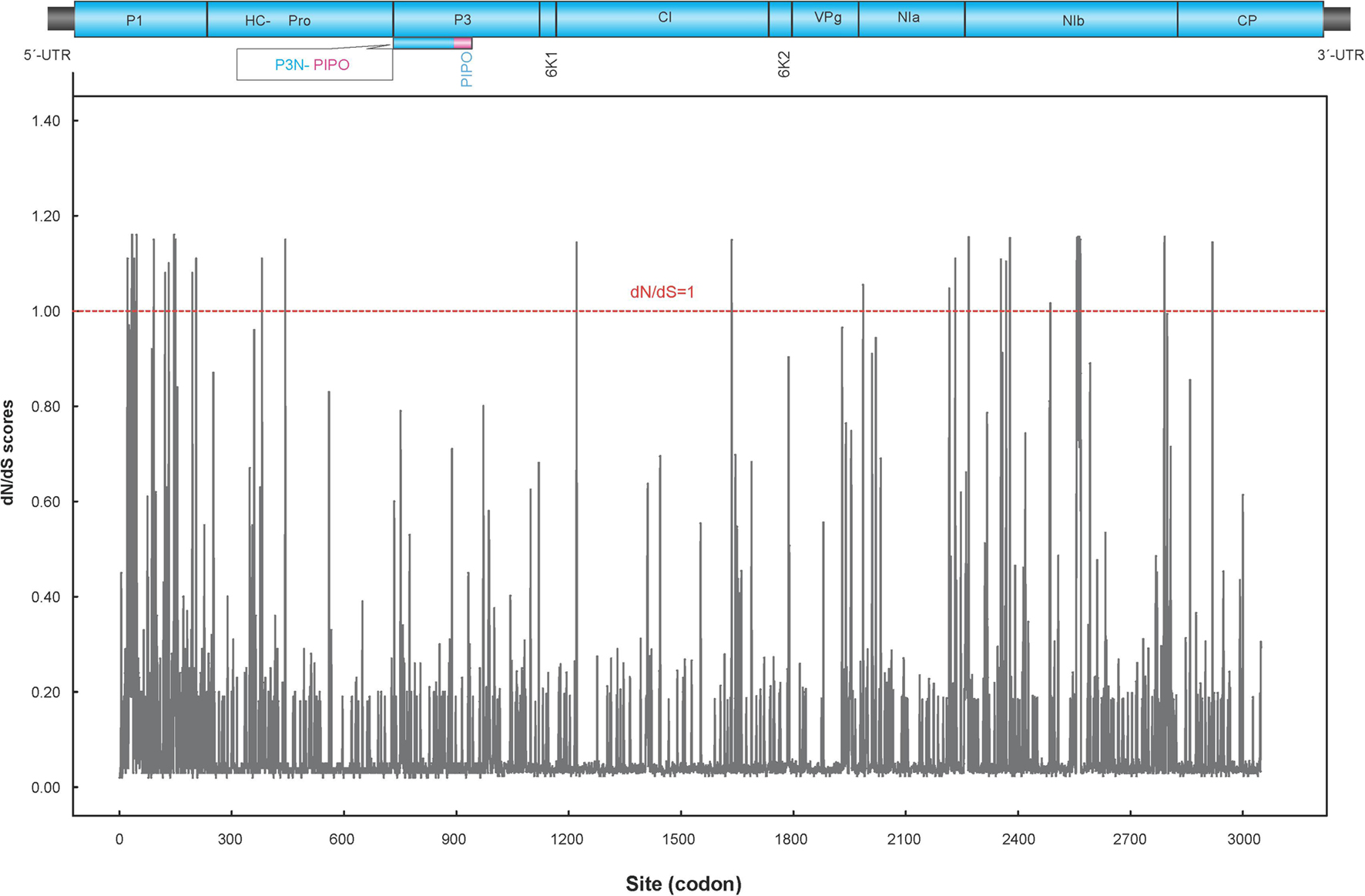
Task: Click the 0.40 y-axis tick label
Action: [46, 597]
